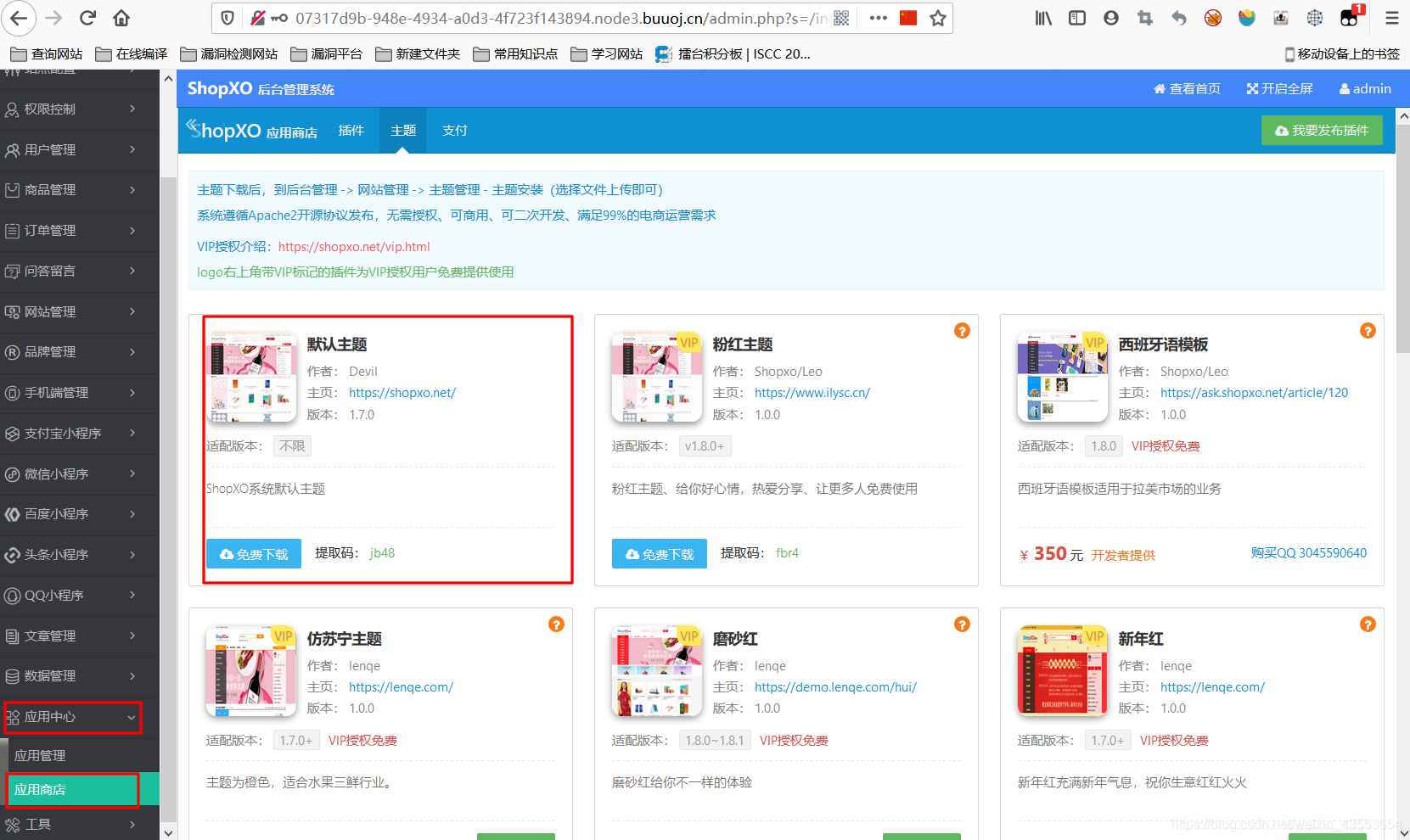The width and height of the screenshot is (1410, 840).
Task: Open the admin user menu
Action: tap(1365, 88)
